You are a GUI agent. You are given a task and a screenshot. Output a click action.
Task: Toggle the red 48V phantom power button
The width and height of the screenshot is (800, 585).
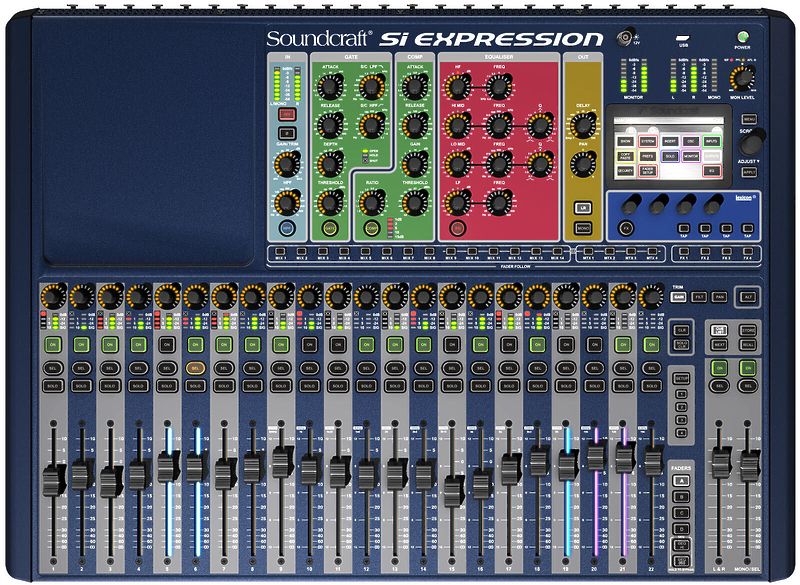click(287, 114)
